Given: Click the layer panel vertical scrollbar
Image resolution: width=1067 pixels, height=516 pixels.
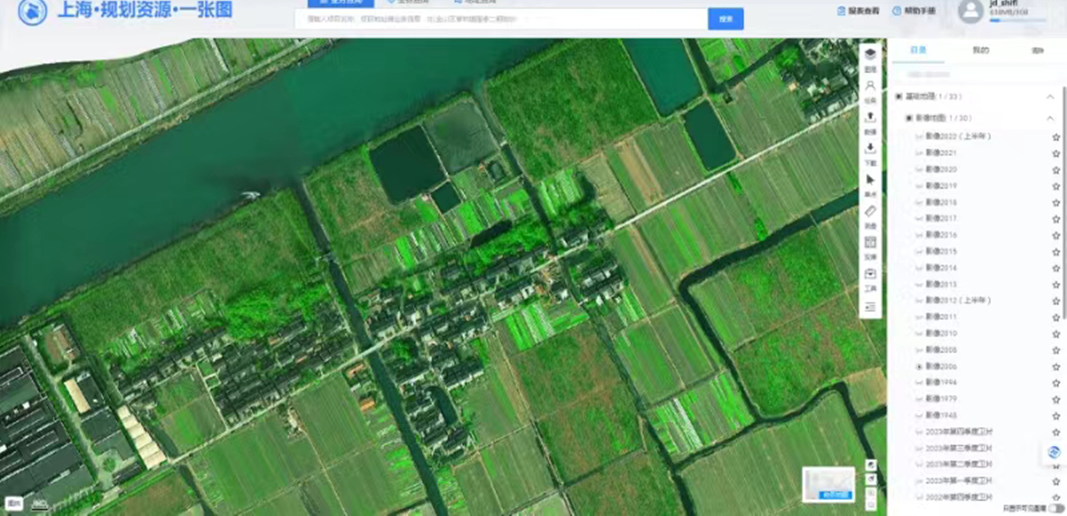Looking at the screenshot, I should (1064, 204).
